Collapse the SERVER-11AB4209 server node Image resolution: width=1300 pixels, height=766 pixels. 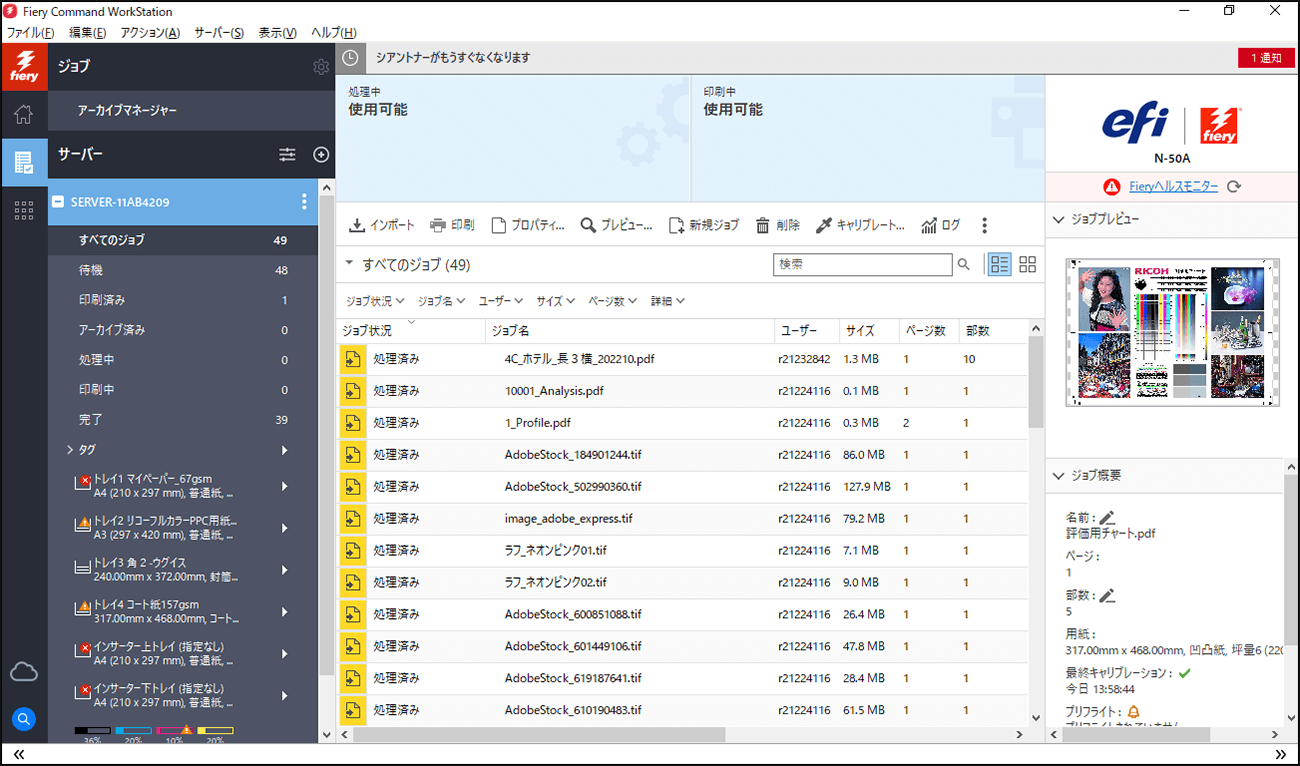click(59, 202)
